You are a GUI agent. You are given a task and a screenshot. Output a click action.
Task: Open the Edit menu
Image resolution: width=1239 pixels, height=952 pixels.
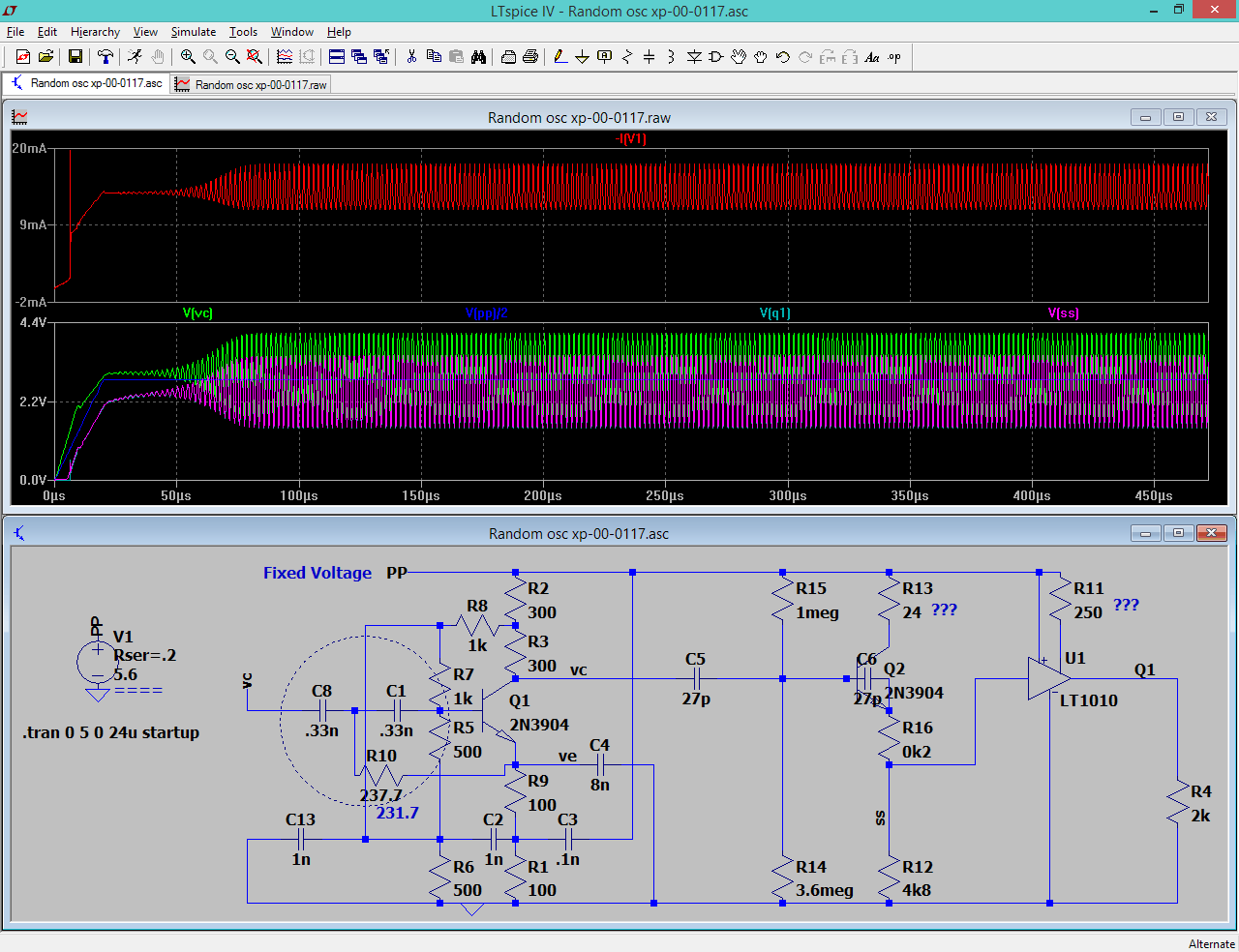coord(47,32)
